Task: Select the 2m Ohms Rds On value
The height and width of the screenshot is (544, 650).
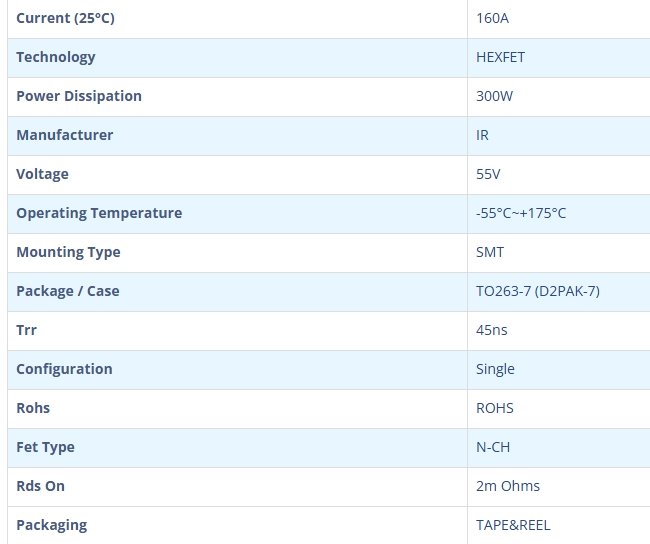Action: (508, 486)
